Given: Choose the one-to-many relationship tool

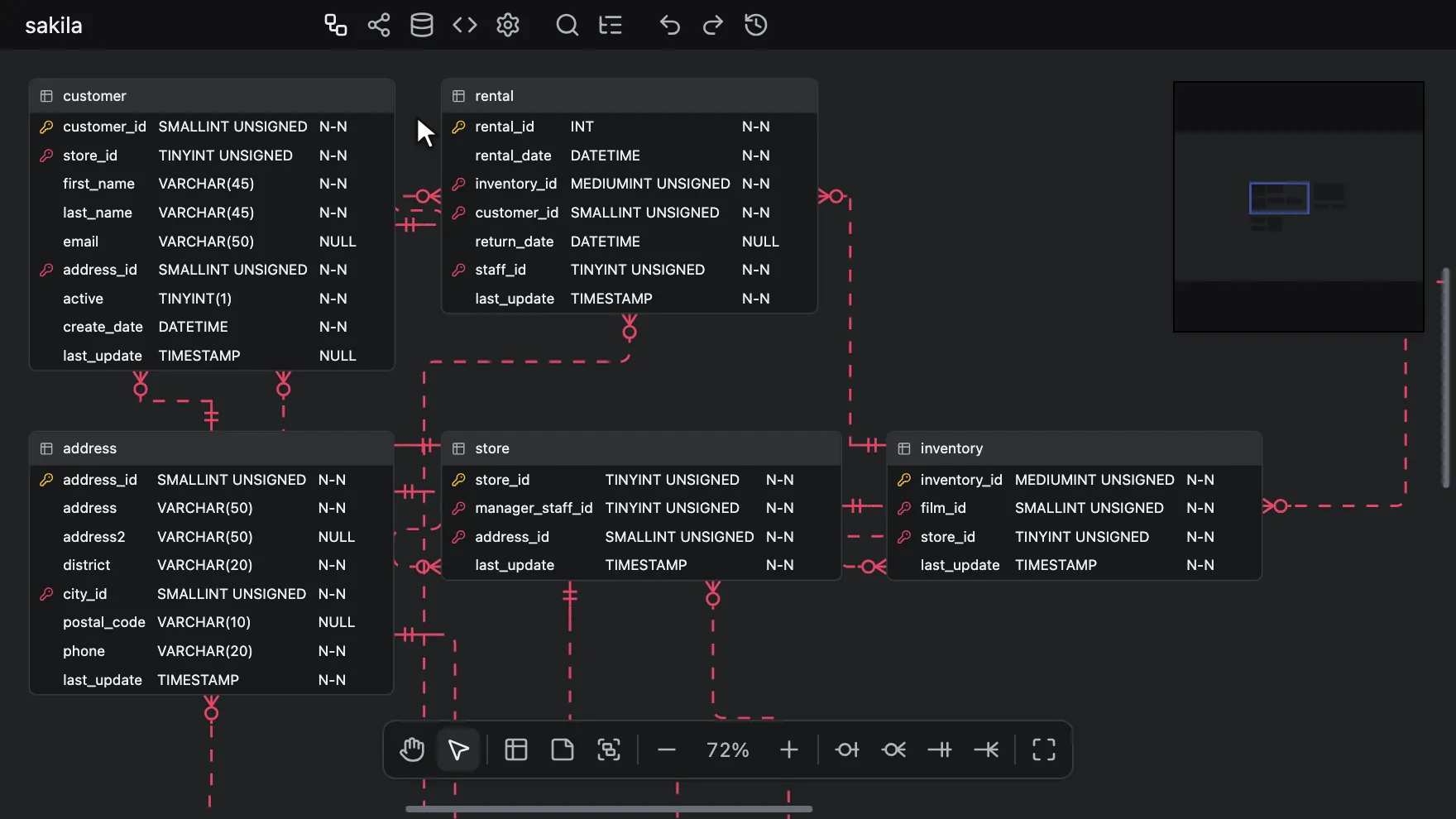Looking at the screenshot, I should tap(986, 750).
